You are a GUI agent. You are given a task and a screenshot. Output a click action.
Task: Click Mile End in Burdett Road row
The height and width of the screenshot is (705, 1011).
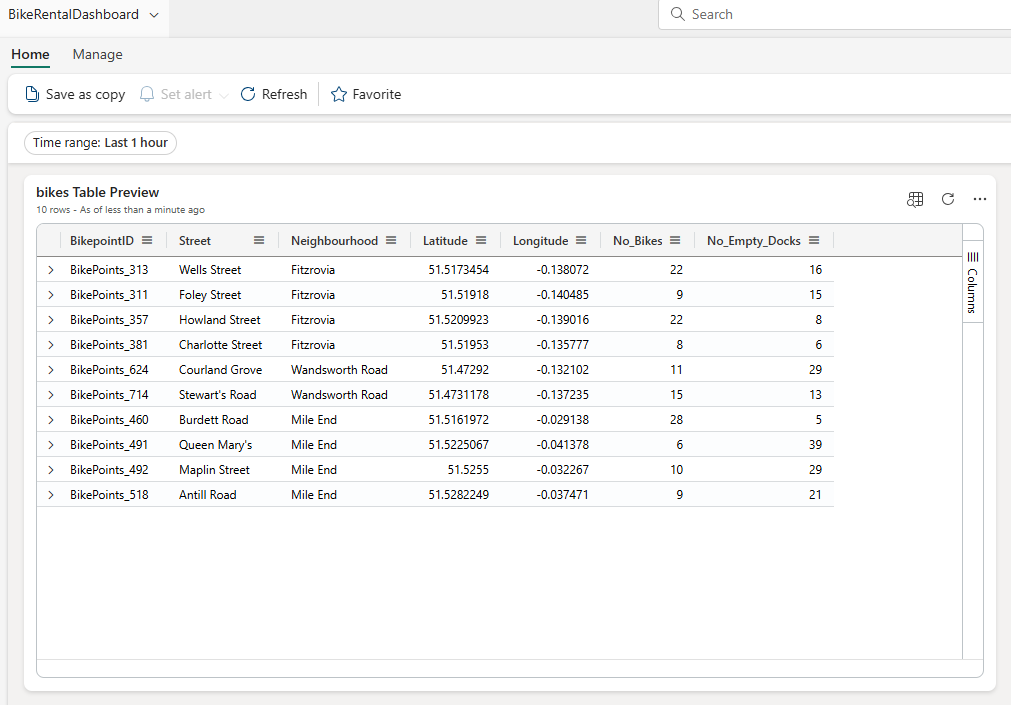[313, 420]
